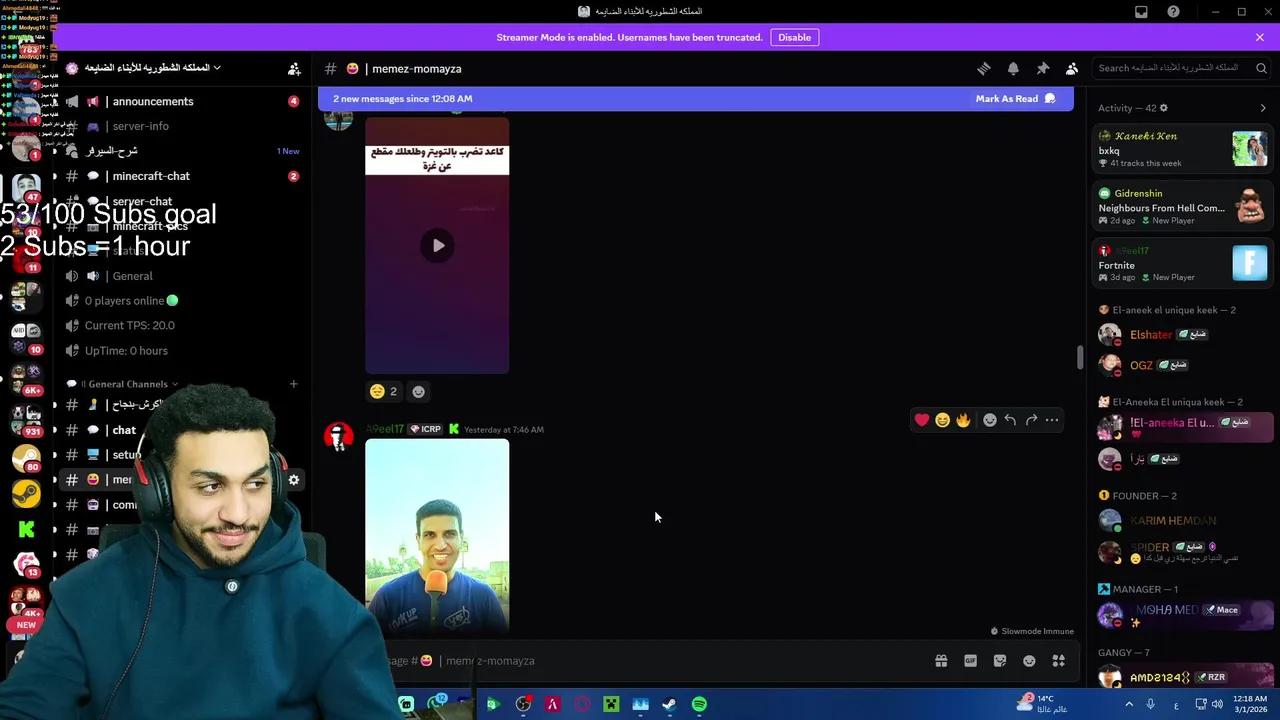This screenshot has height=720, width=1280.
Task: Mark As Read new messages bar
Action: pyautogui.click(x=1015, y=98)
